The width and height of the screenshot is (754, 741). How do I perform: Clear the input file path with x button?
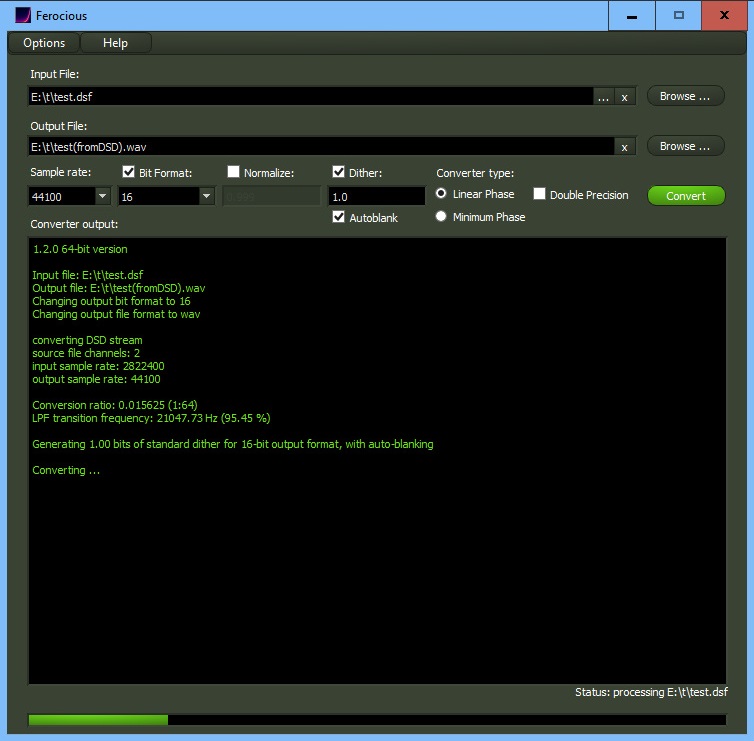(x=624, y=97)
